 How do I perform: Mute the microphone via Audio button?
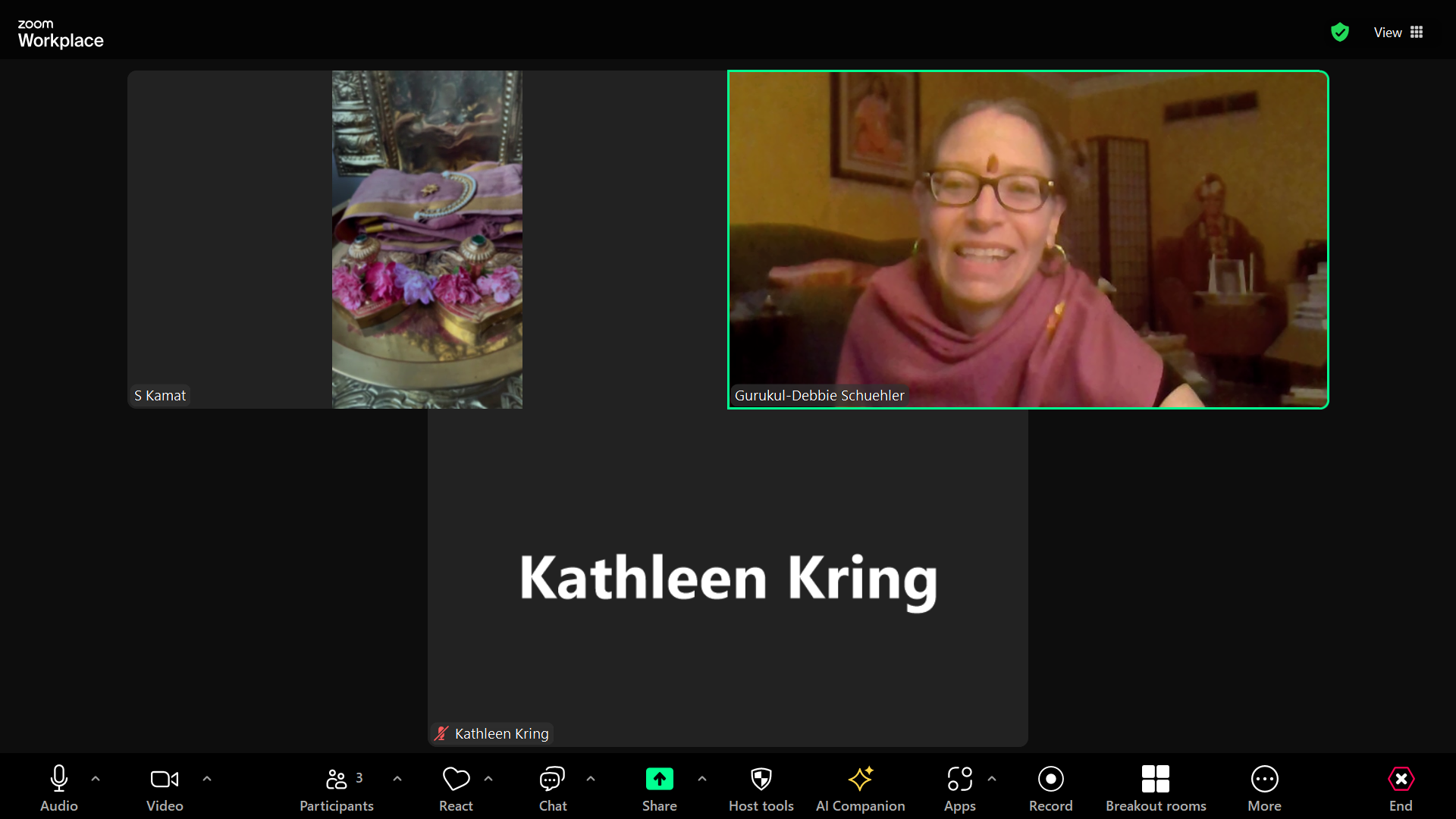(x=59, y=787)
